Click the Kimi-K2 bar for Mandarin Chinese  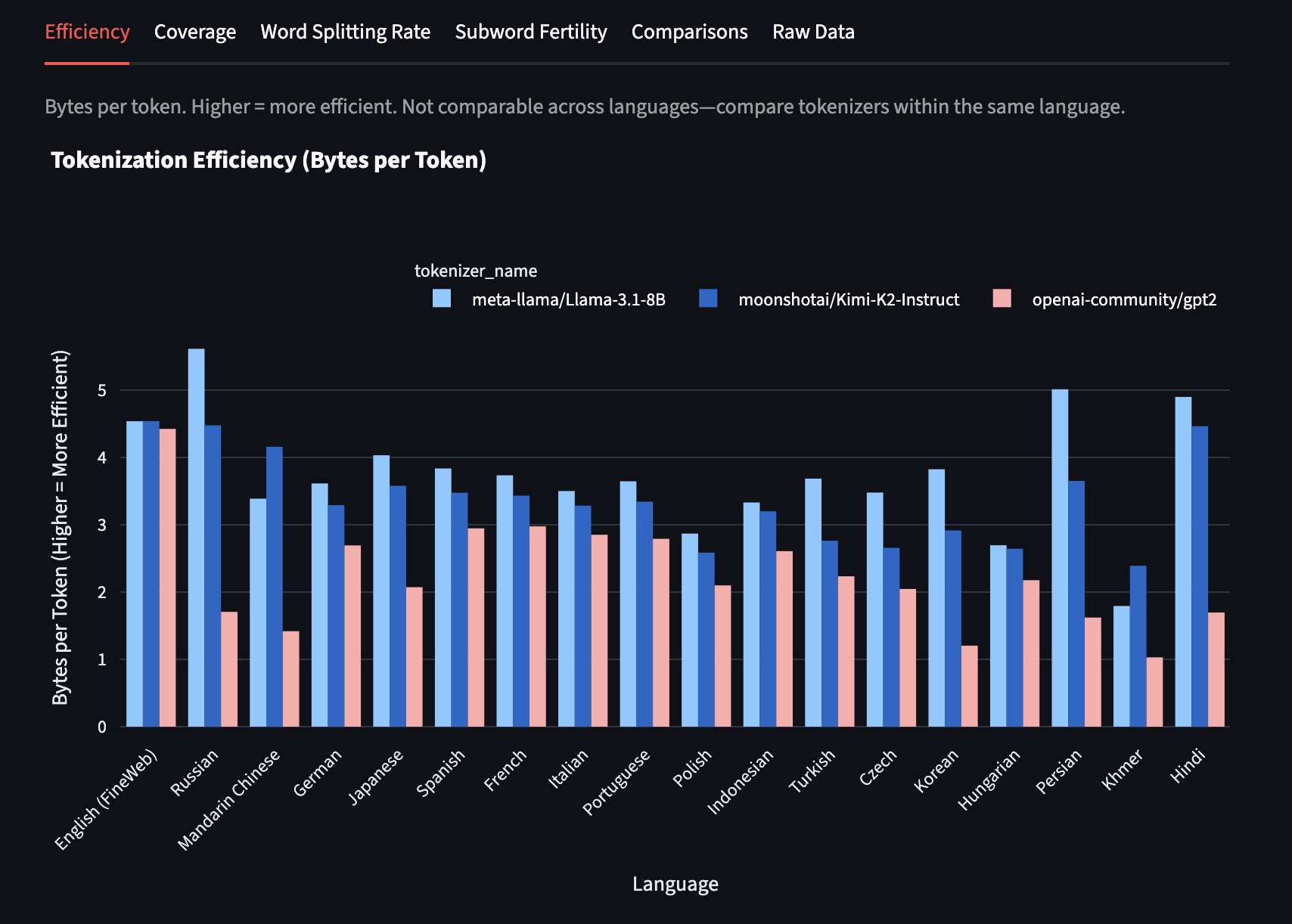click(x=274, y=586)
